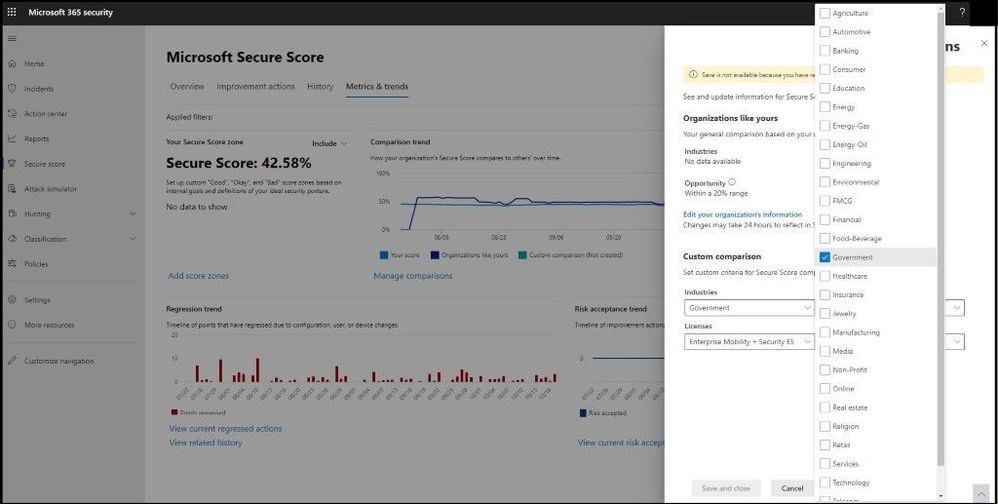Open the Include dropdown for score zone
The image size is (998, 504).
point(329,143)
